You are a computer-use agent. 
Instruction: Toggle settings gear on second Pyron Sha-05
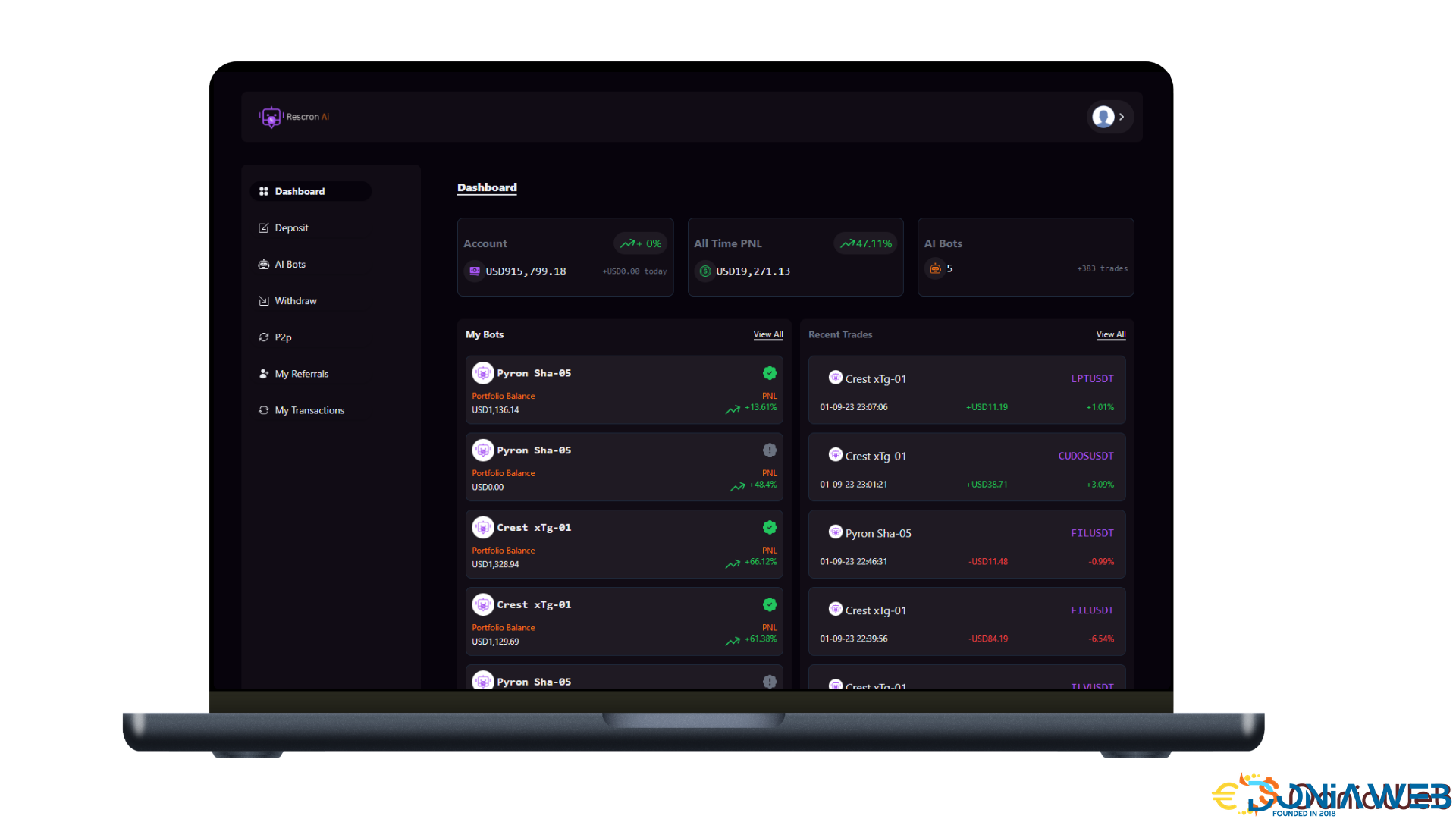pos(770,449)
